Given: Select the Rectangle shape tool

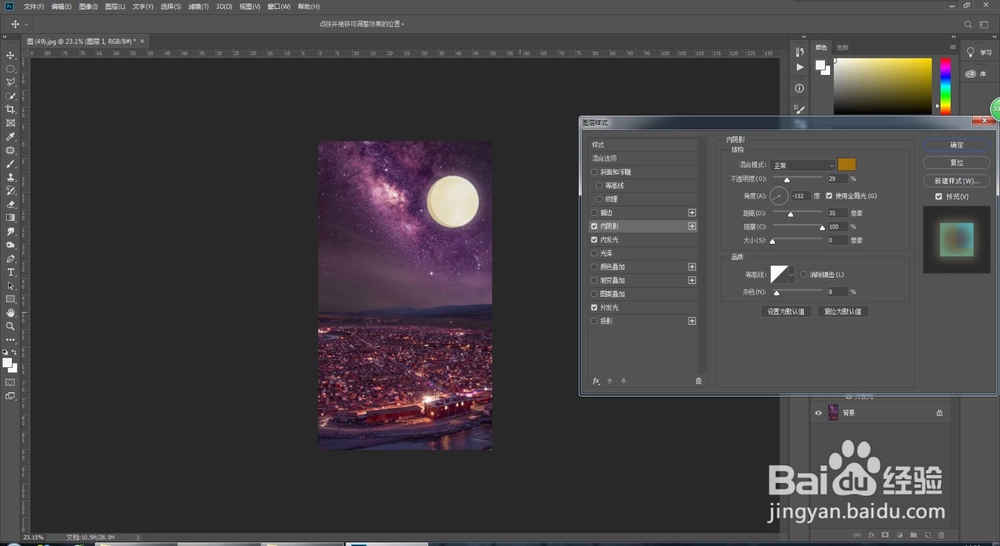Looking at the screenshot, I should point(10,299).
